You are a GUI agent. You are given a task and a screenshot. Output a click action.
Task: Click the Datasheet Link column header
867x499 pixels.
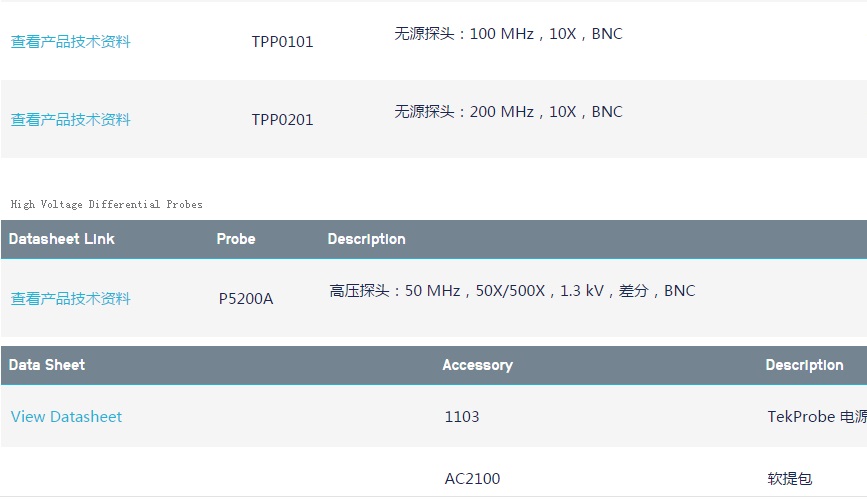click(62, 239)
